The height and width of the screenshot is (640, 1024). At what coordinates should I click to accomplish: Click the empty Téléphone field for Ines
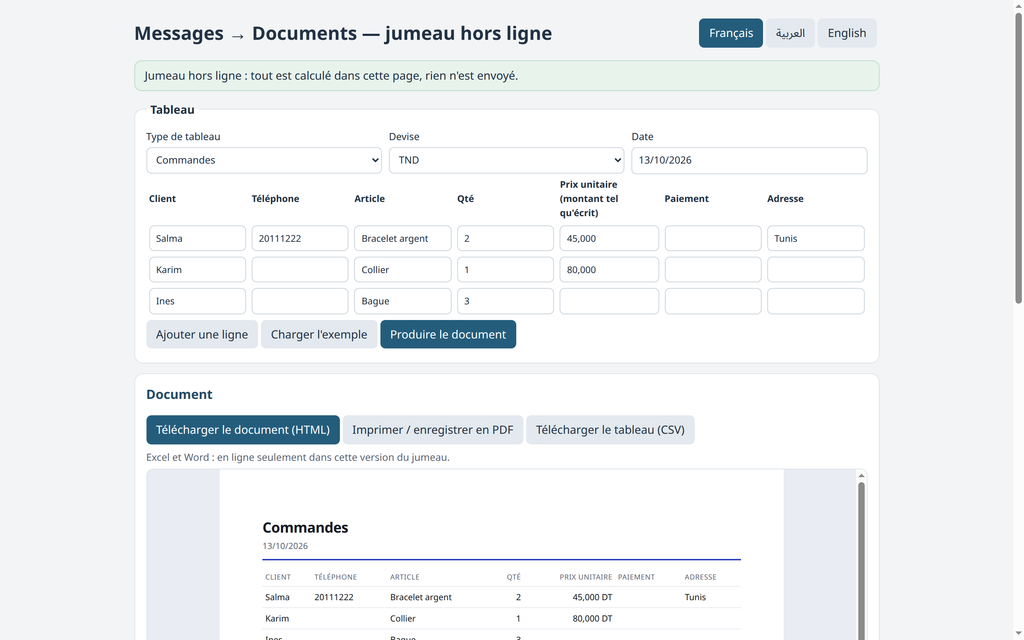(300, 301)
